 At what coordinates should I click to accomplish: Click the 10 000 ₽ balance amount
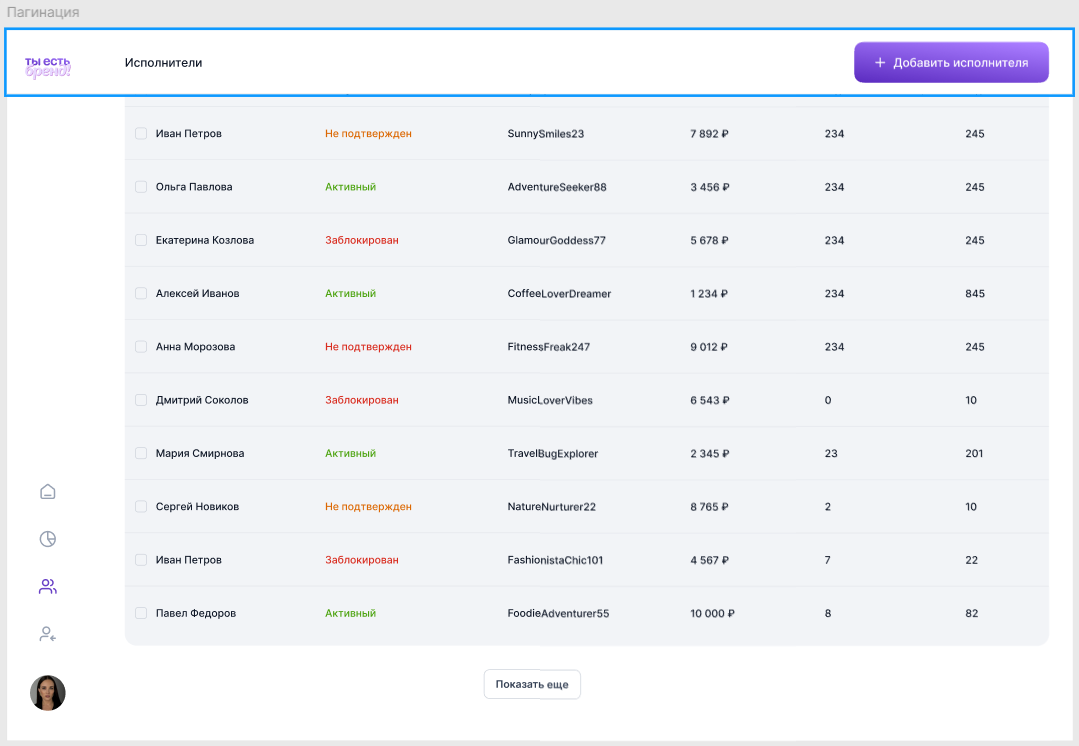point(712,613)
